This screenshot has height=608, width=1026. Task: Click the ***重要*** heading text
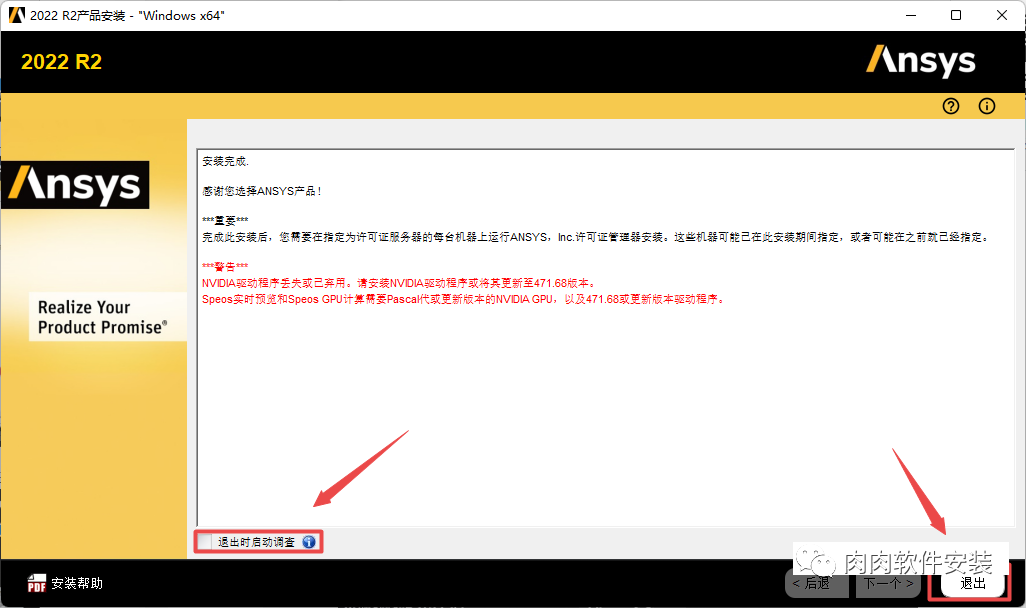[225, 221]
